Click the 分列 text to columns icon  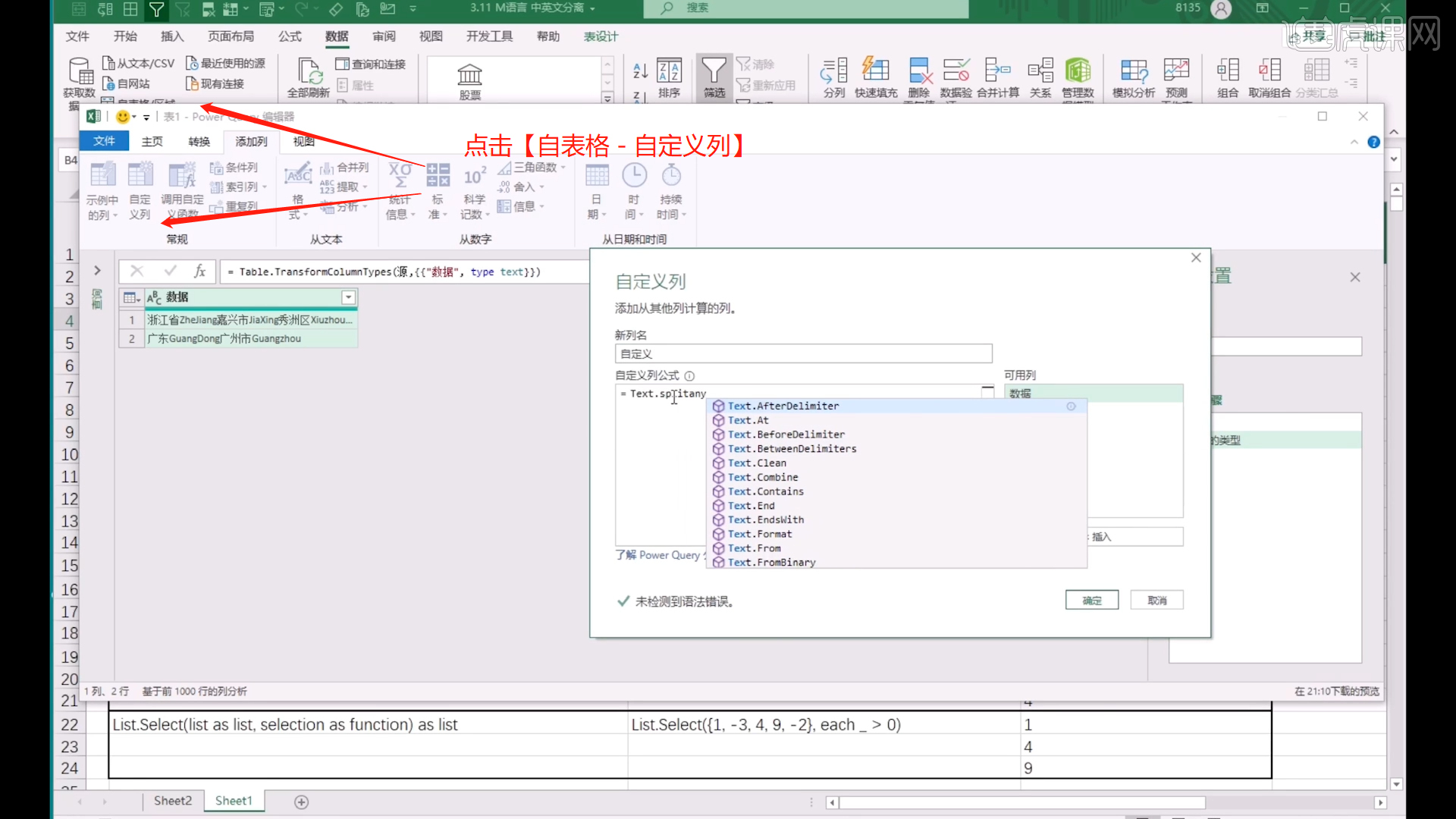tap(834, 71)
